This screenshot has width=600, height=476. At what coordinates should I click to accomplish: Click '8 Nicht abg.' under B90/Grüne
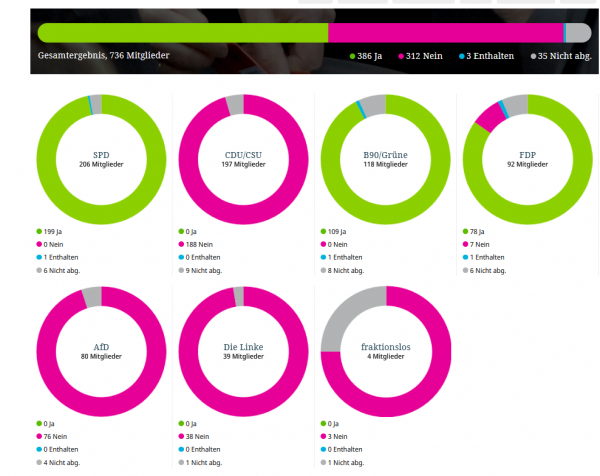click(x=342, y=270)
